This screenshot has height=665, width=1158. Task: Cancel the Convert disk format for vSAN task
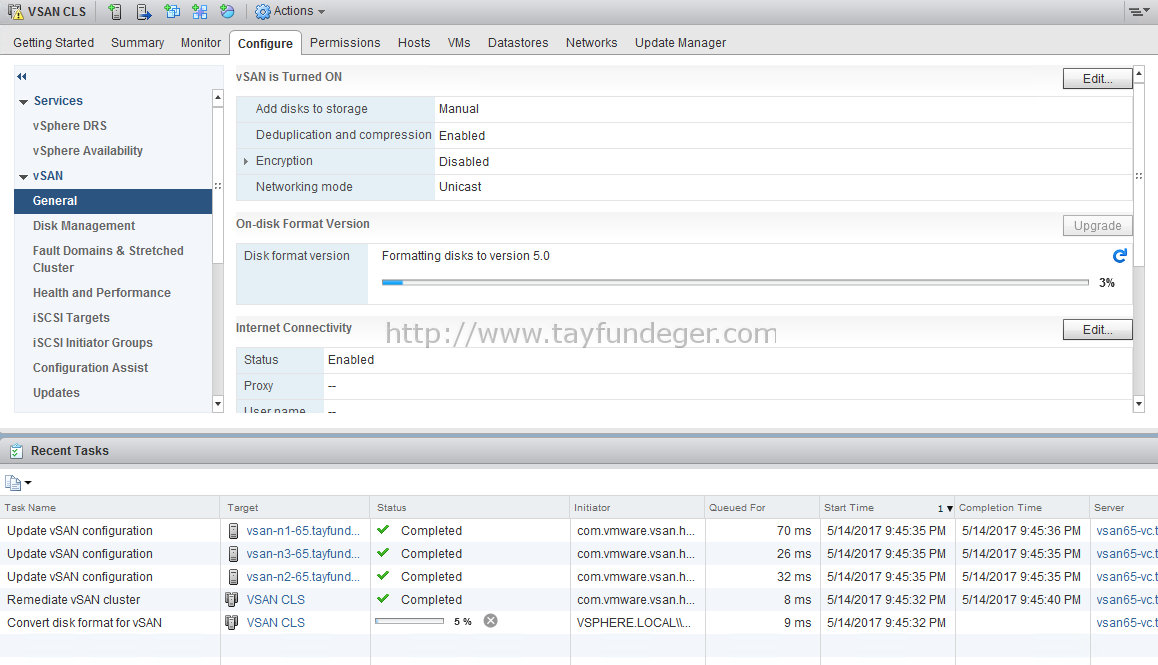click(490, 621)
